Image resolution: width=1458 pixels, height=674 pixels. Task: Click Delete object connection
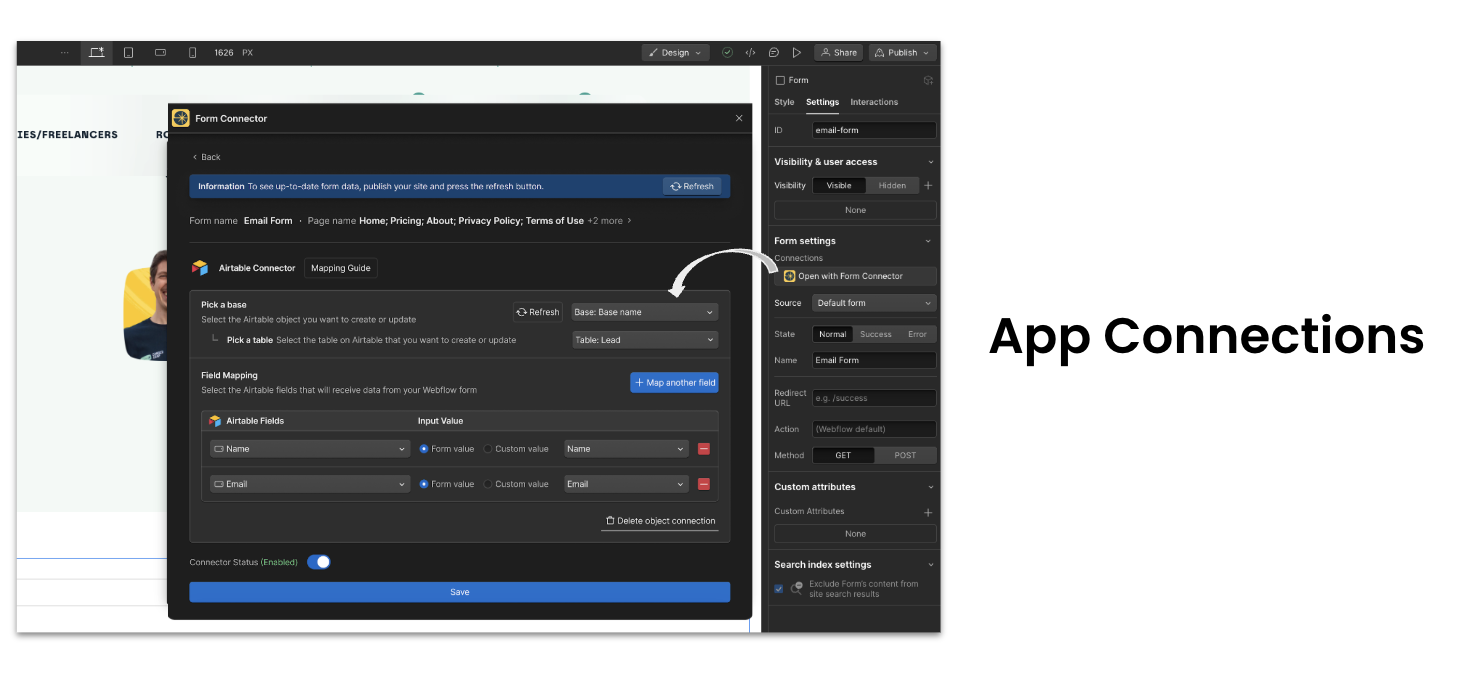[660, 521]
